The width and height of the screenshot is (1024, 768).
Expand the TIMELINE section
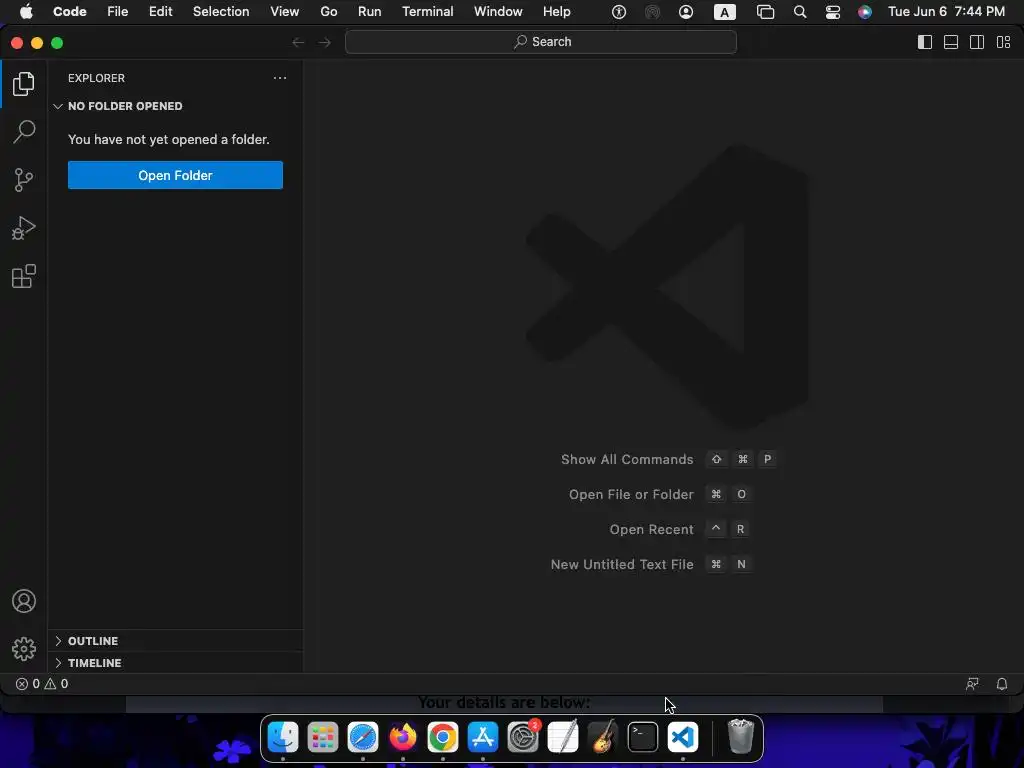[x=175, y=663]
